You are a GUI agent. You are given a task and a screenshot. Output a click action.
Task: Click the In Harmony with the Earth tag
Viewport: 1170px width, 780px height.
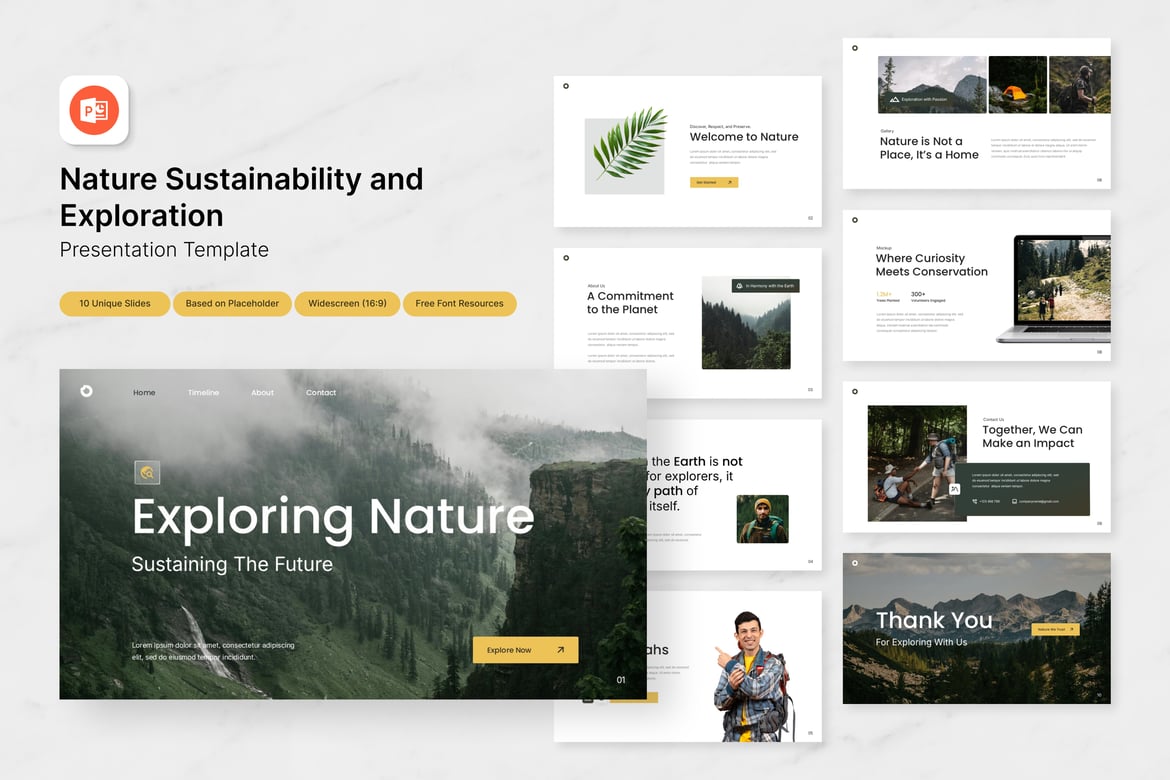click(766, 286)
